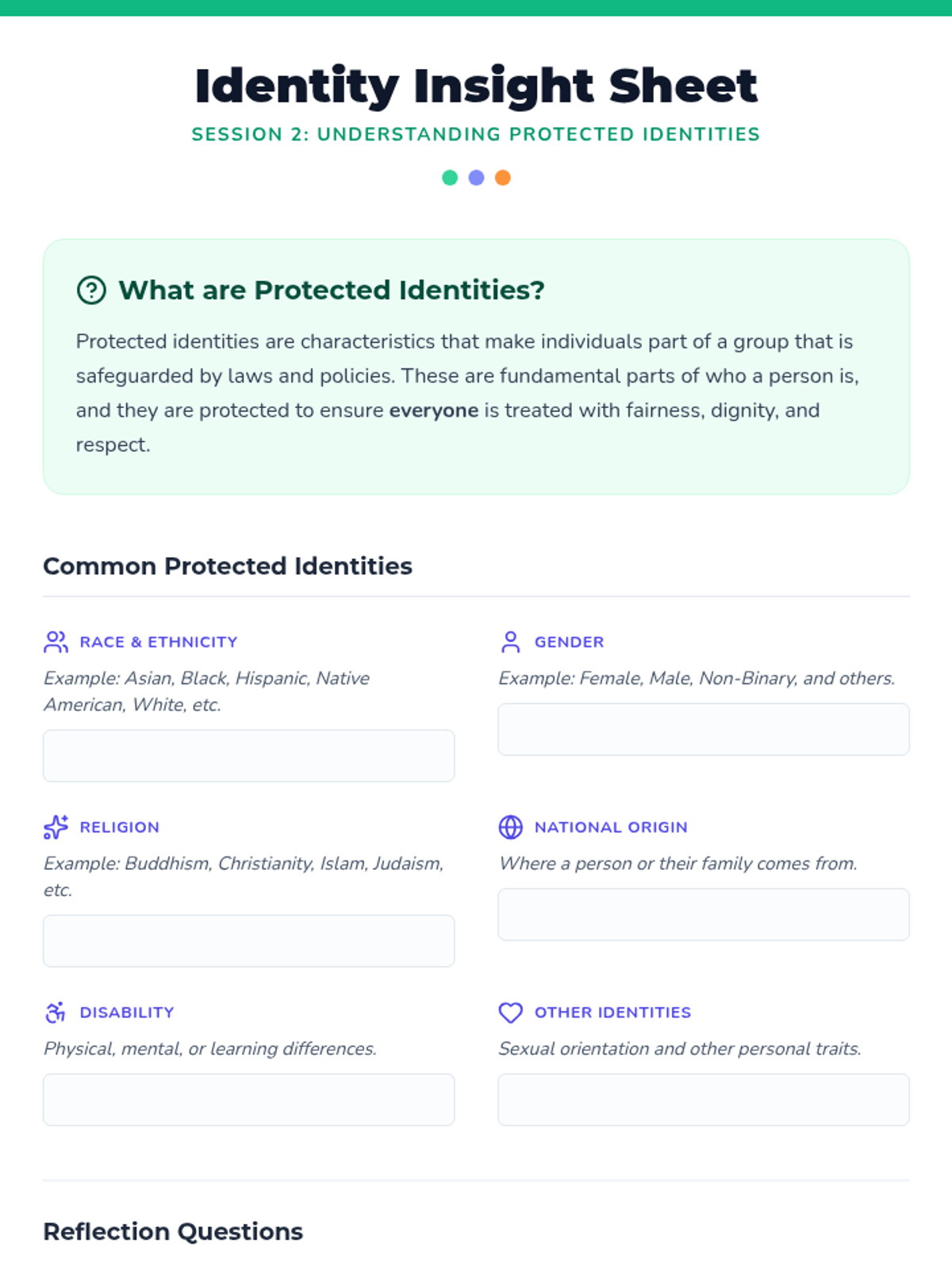Click the people icon for Race & Ethnicity
952x1270 pixels.
(x=56, y=641)
